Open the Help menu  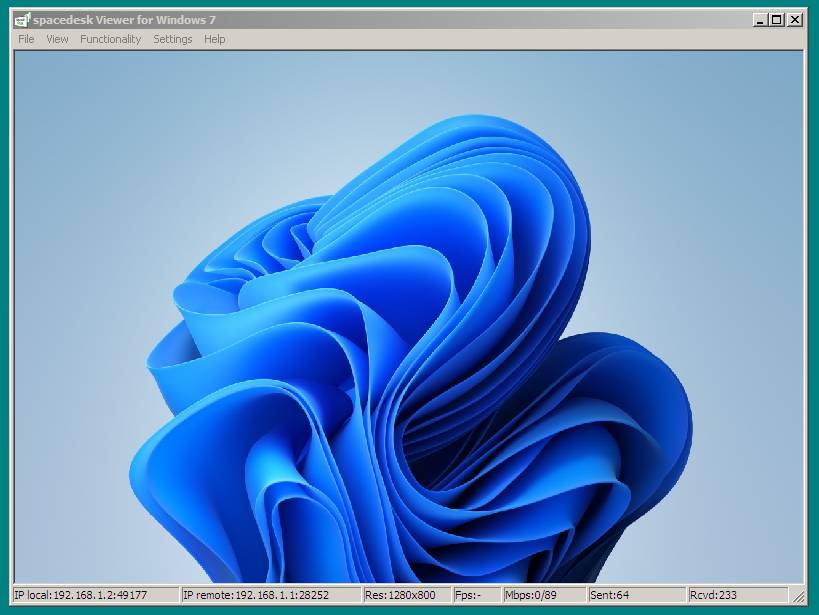pyautogui.click(x=214, y=39)
